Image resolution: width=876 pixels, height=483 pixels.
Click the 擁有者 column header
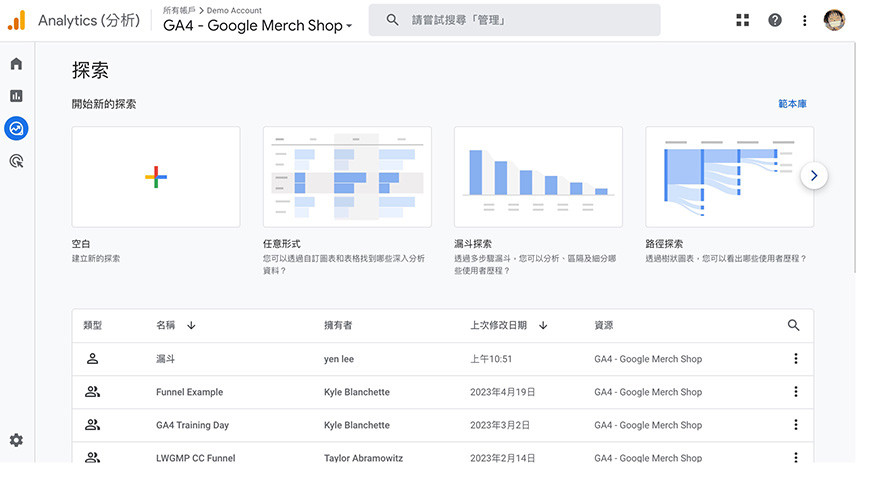tap(338, 325)
